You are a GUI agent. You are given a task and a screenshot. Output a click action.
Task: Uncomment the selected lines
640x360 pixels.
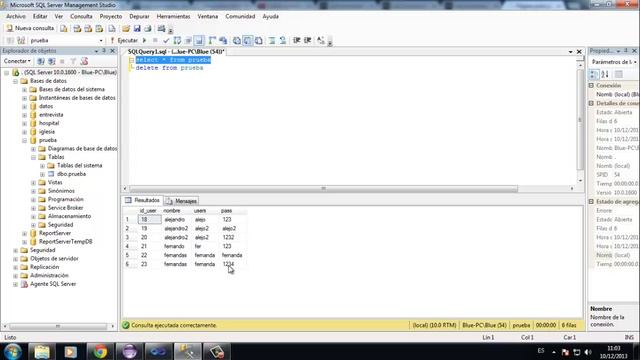click(x=283, y=40)
